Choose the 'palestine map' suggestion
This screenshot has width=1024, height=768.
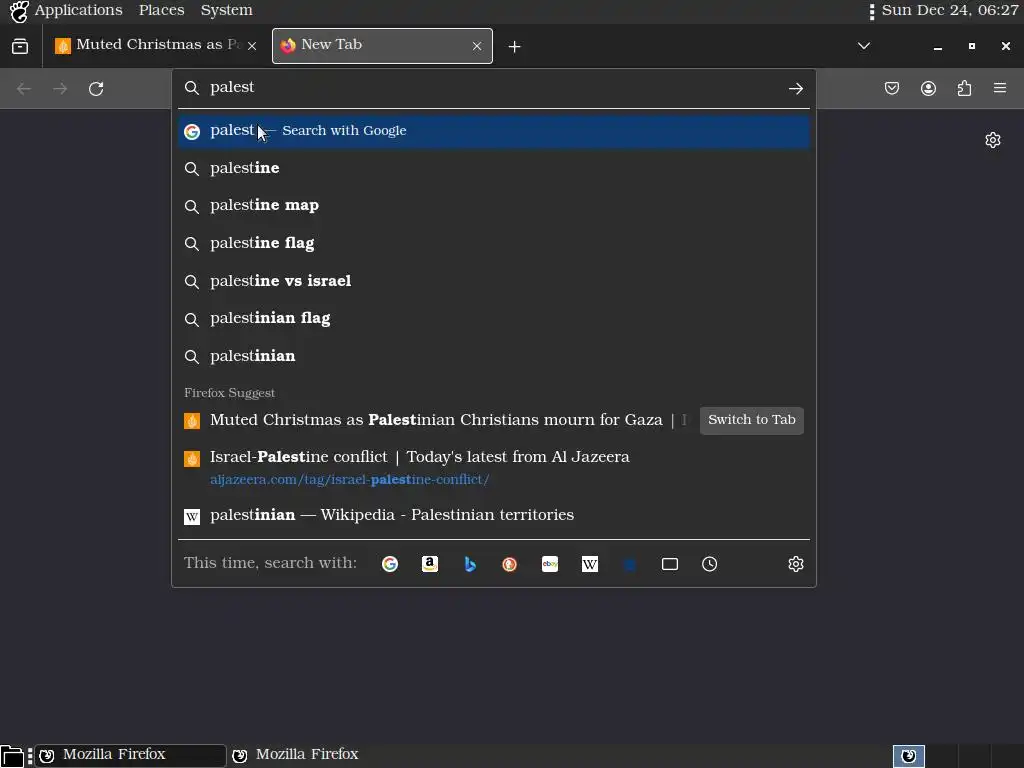click(494, 206)
